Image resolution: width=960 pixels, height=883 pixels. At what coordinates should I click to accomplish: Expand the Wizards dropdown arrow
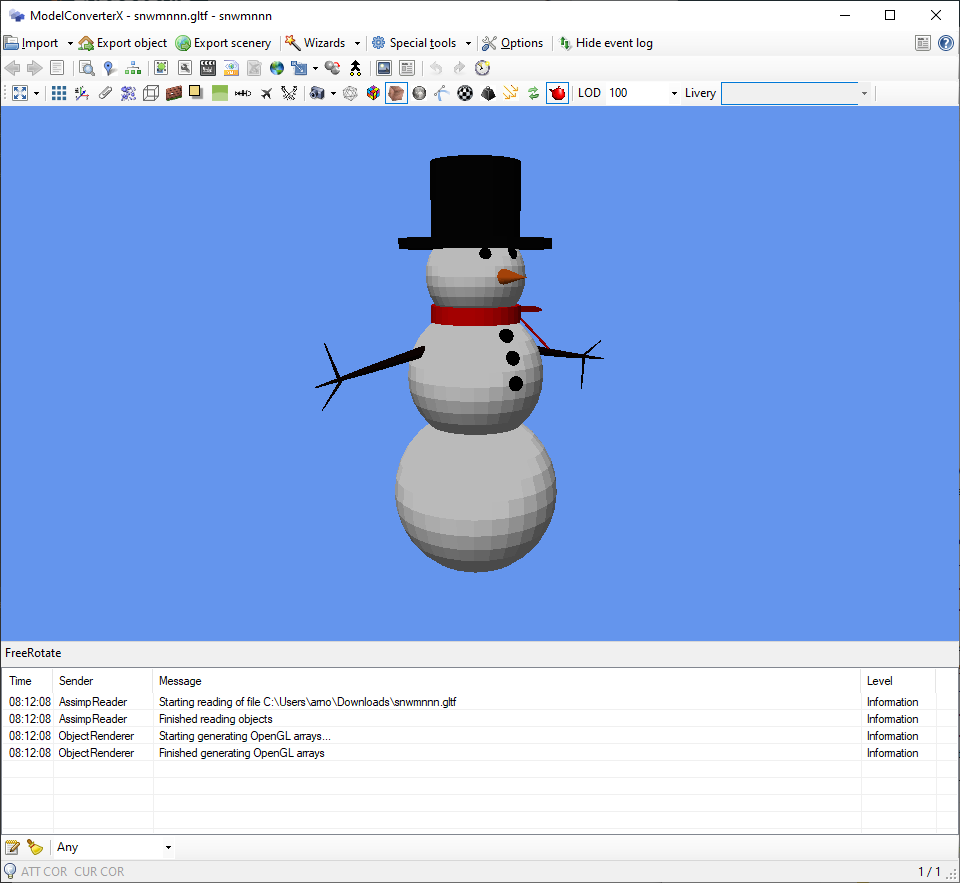pyautogui.click(x=358, y=43)
